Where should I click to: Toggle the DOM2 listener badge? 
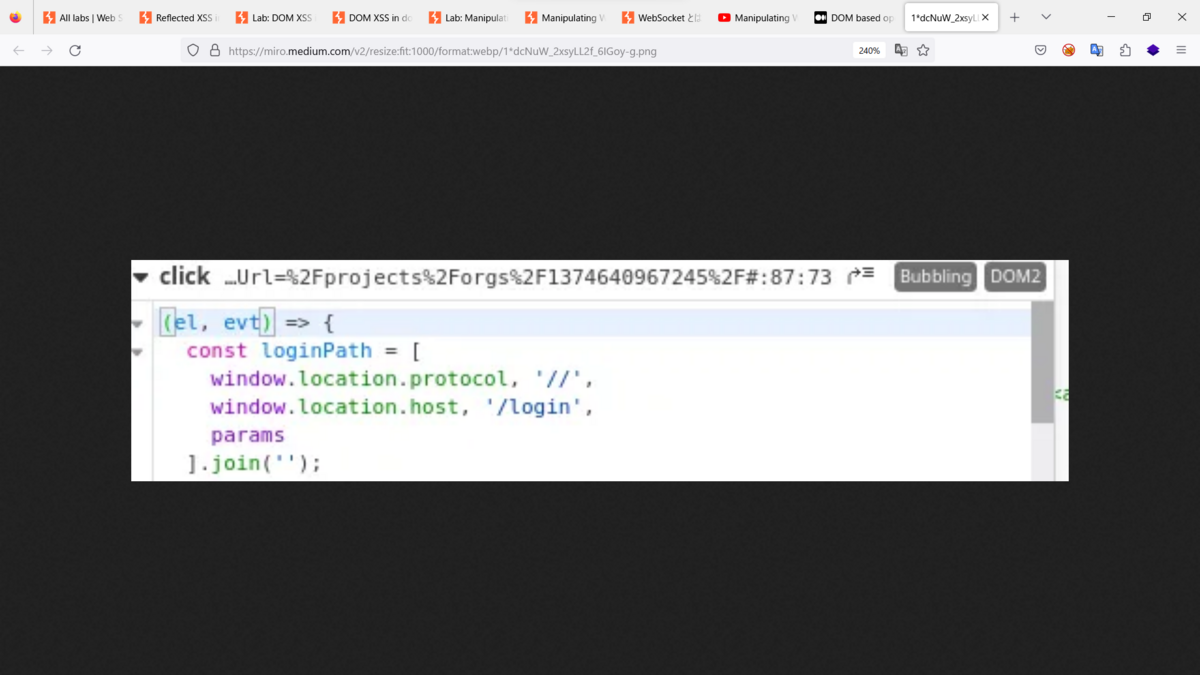coord(1014,277)
